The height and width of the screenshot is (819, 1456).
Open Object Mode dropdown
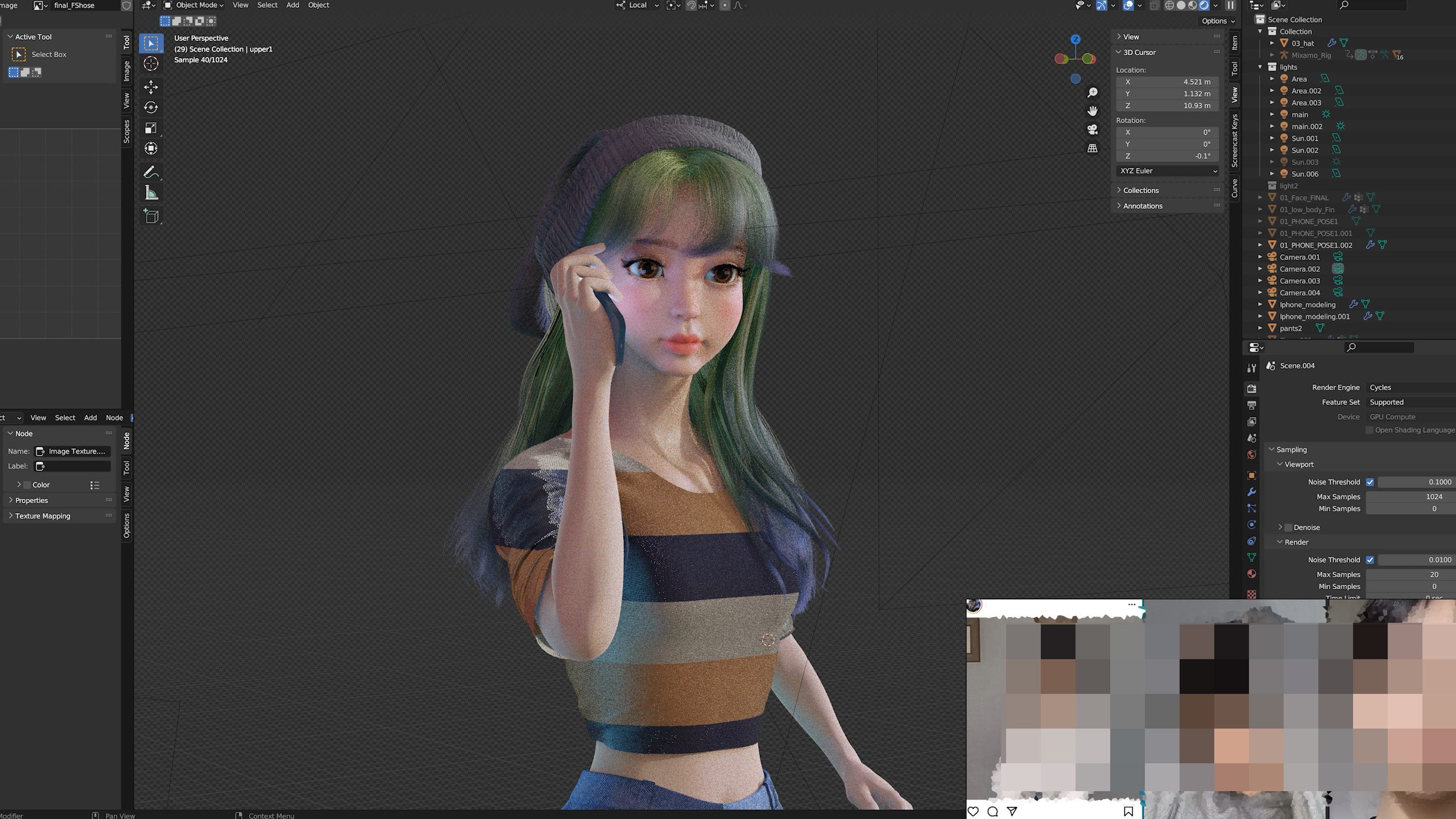194,5
